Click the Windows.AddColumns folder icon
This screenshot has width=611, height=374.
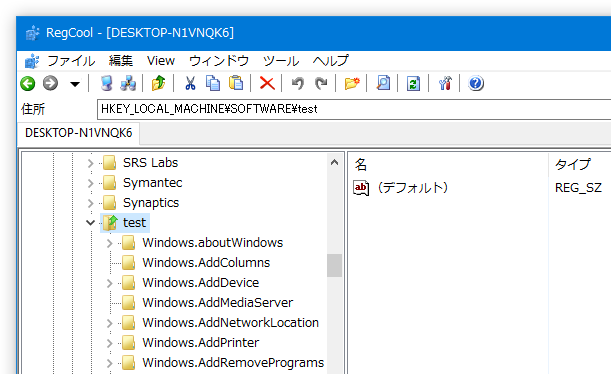click(x=129, y=263)
